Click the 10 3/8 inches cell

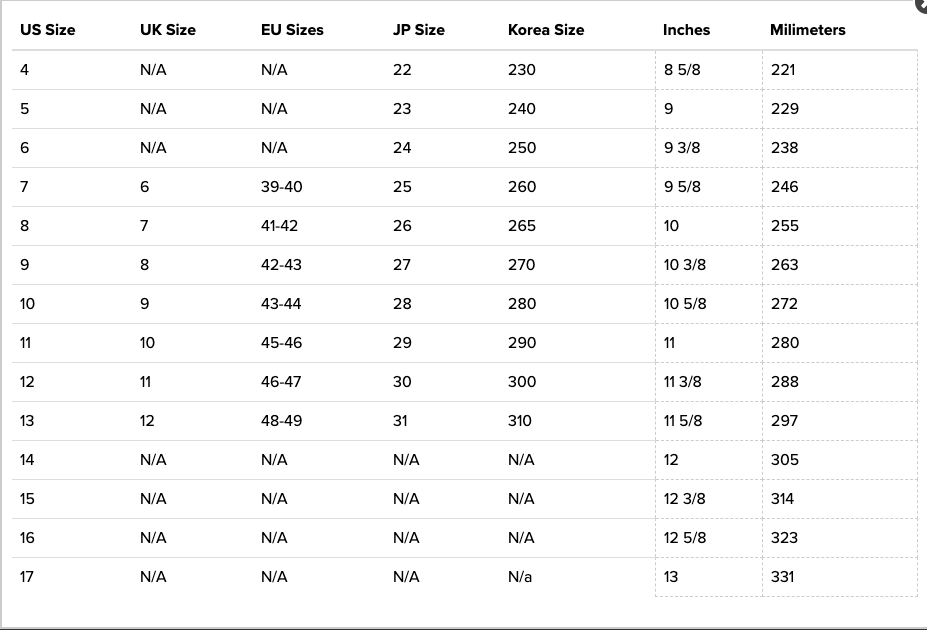[684, 265]
